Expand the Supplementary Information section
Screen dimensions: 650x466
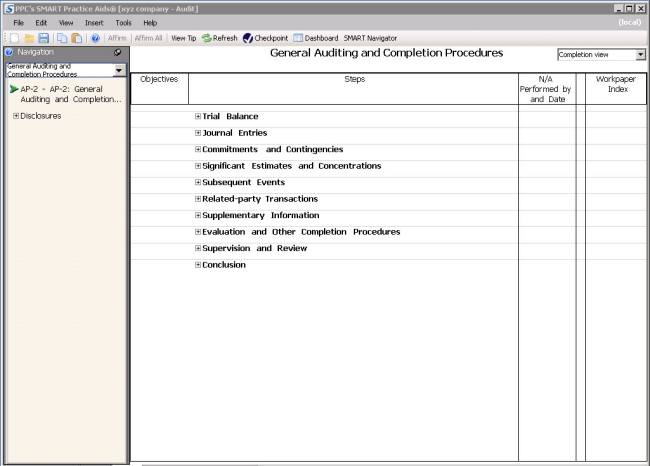tap(198, 215)
